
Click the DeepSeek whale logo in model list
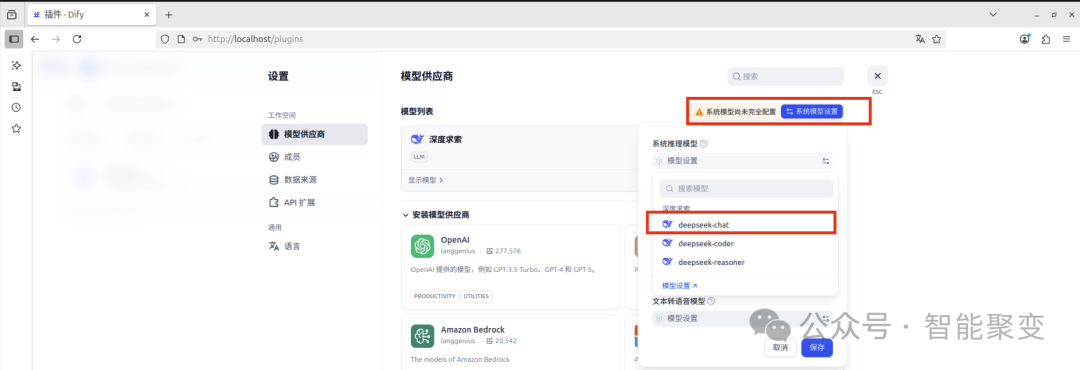[x=416, y=139]
